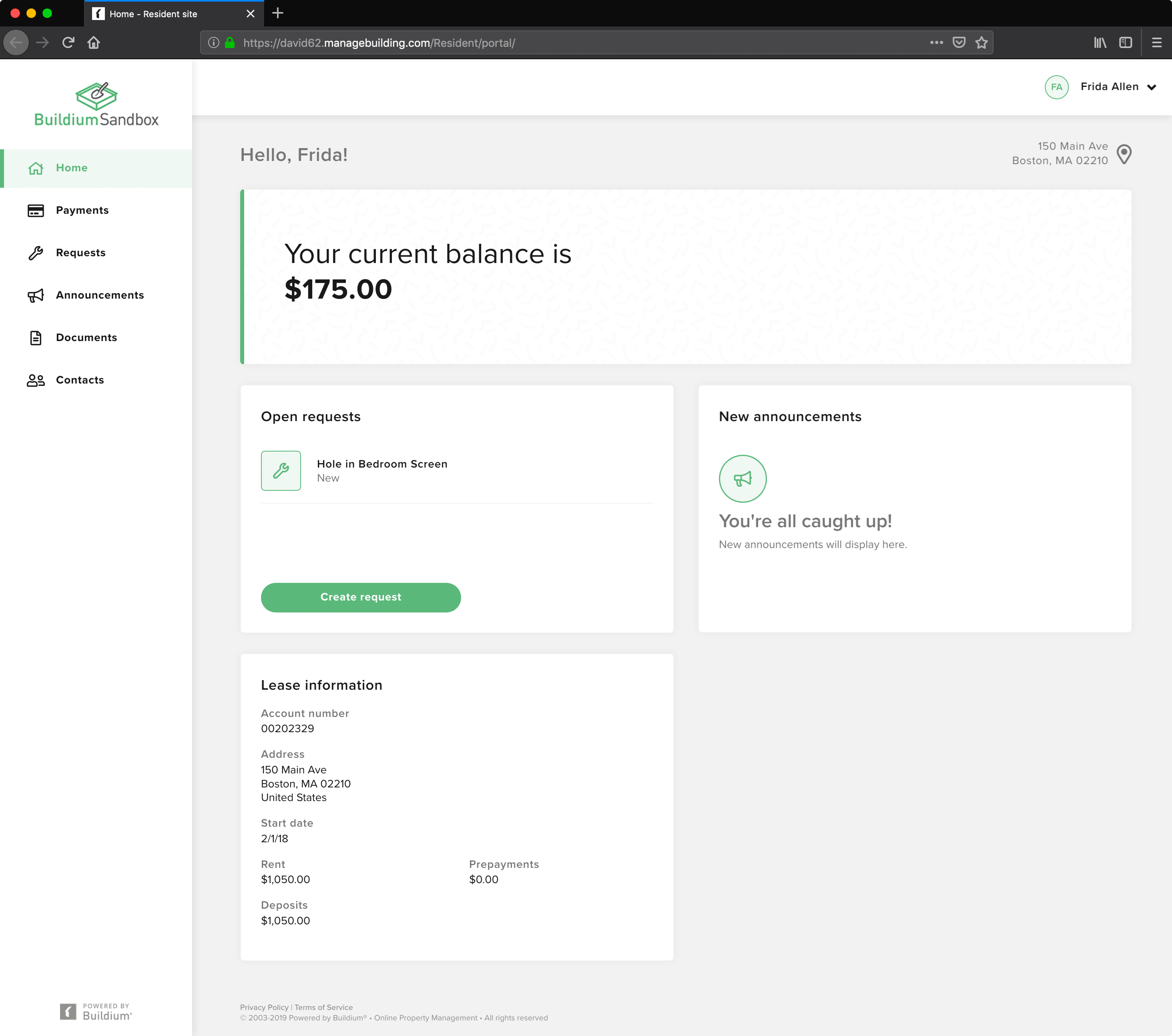The image size is (1172, 1036).
Task: Open the Firefox hamburger menu
Action: click(1156, 42)
